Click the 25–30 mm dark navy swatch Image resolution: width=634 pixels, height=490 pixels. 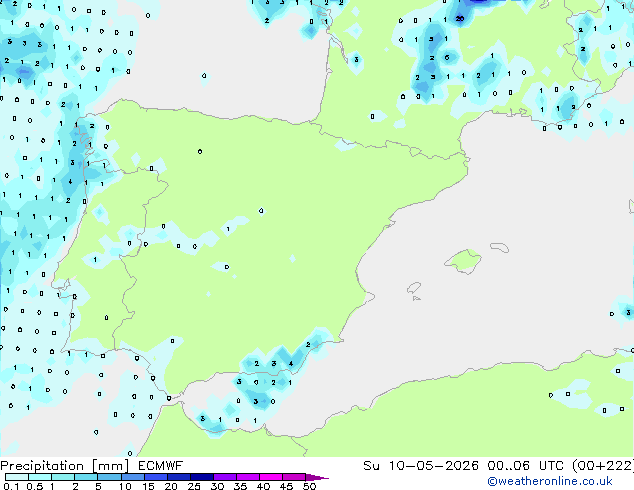[201, 477]
